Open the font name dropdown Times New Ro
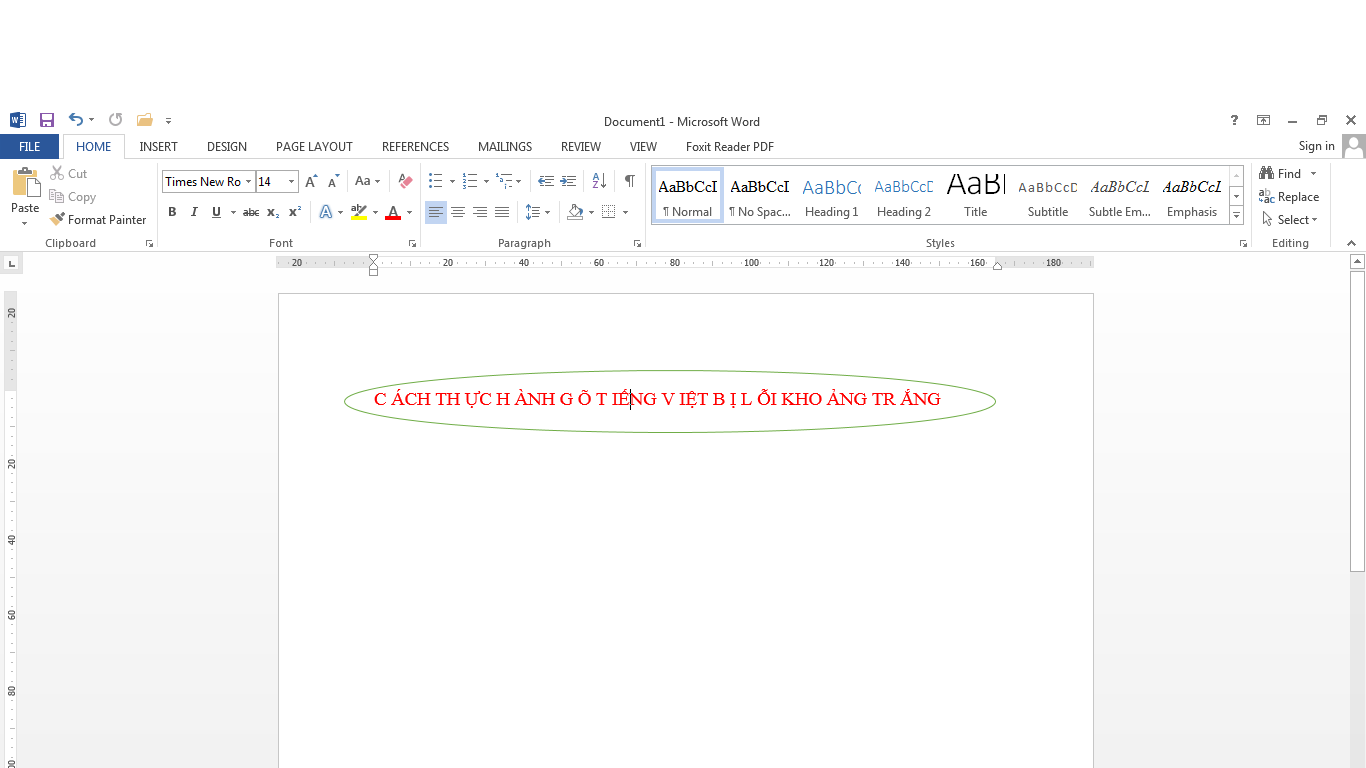This screenshot has width=1366, height=768. (250, 182)
